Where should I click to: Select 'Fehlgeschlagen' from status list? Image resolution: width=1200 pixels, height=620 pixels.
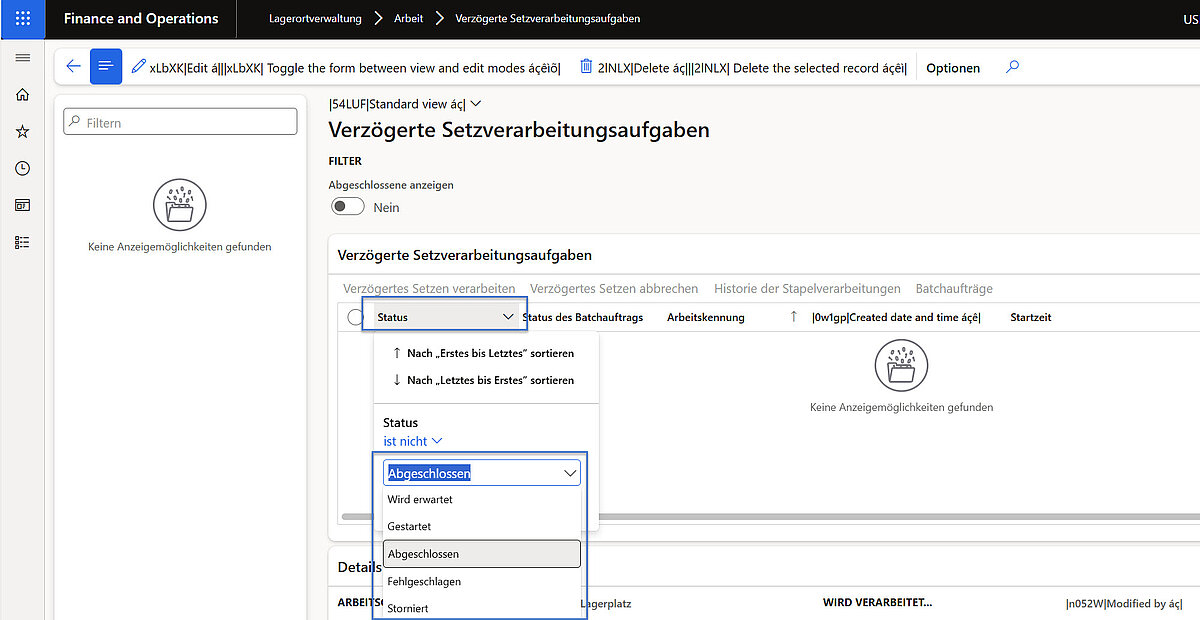coord(424,581)
